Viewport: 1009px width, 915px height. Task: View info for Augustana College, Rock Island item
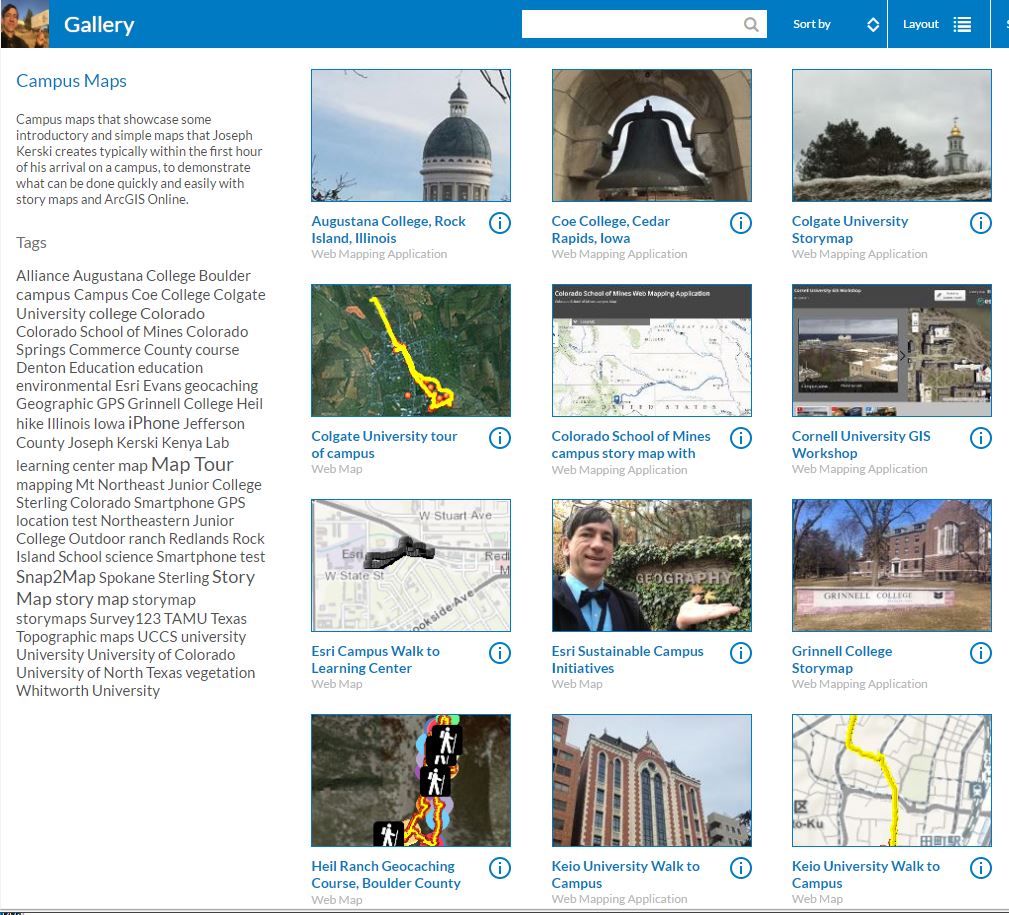[x=500, y=223]
